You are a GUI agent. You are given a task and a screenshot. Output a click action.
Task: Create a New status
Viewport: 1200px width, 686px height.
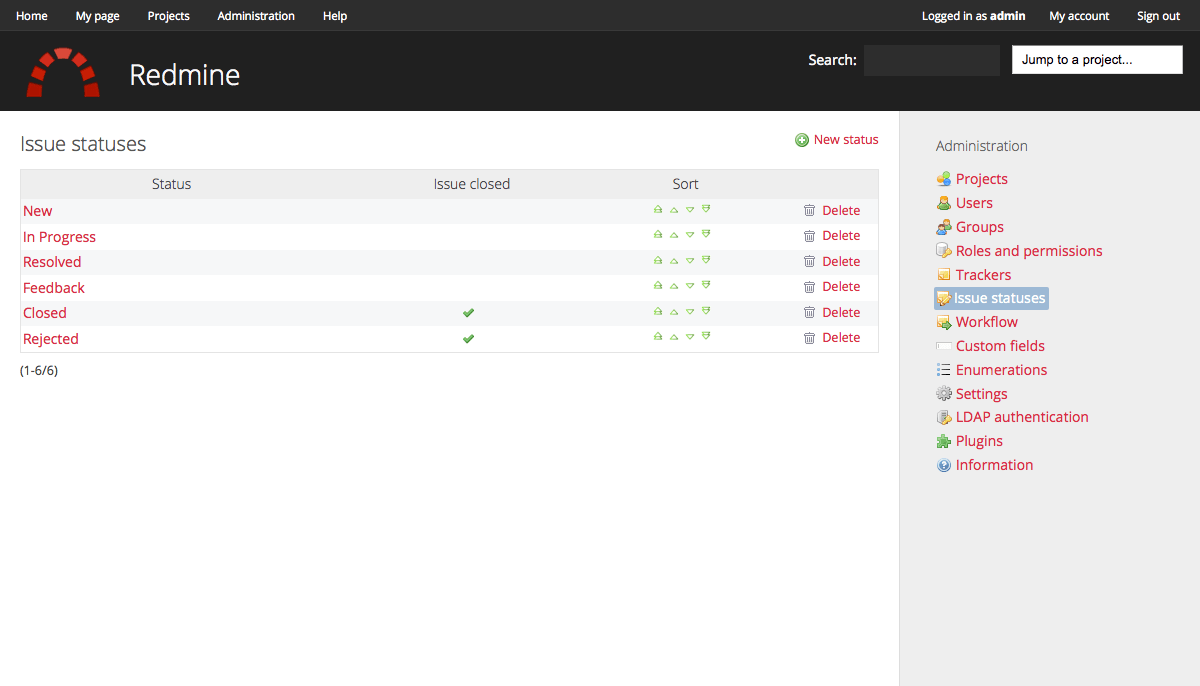(837, 140)
